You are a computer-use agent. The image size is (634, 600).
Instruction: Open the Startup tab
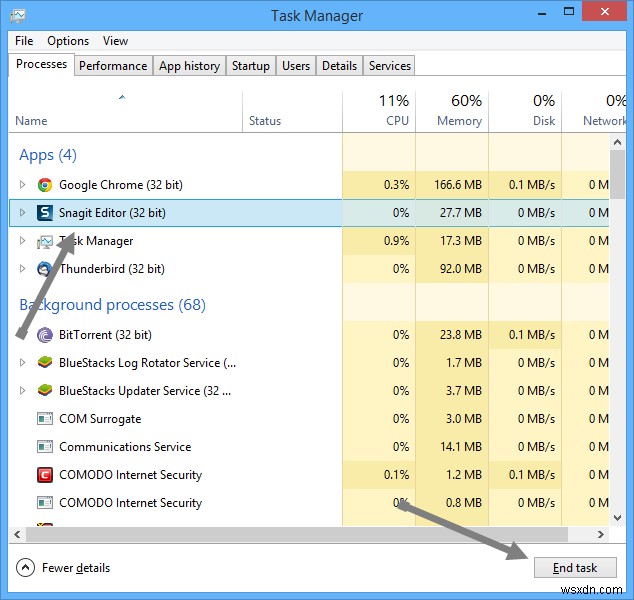(251, 66)
